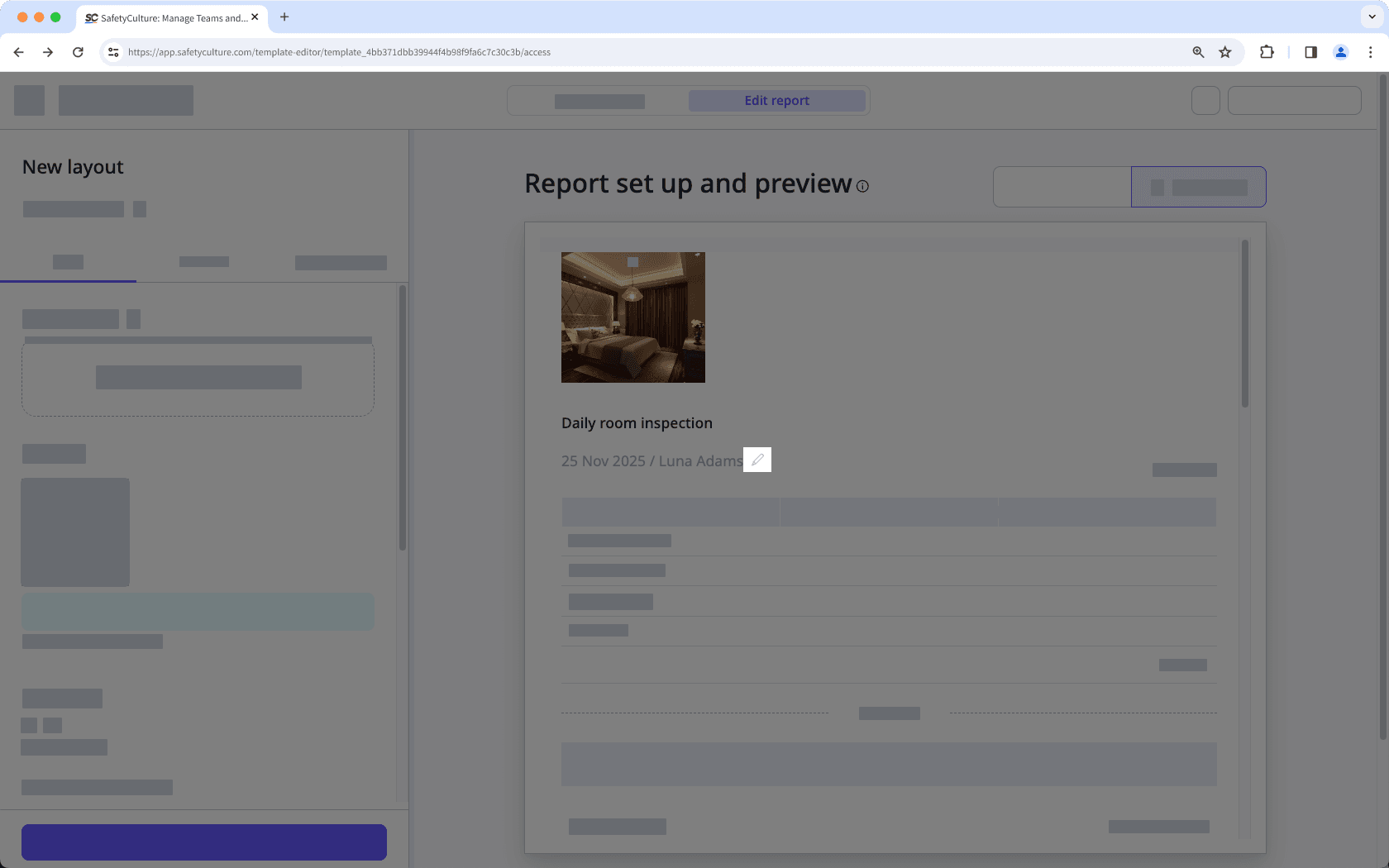This screenshot has height=868, width=1389.
Task: Click the SafetyCulture favicon on the browser tab
Action: 91,17
